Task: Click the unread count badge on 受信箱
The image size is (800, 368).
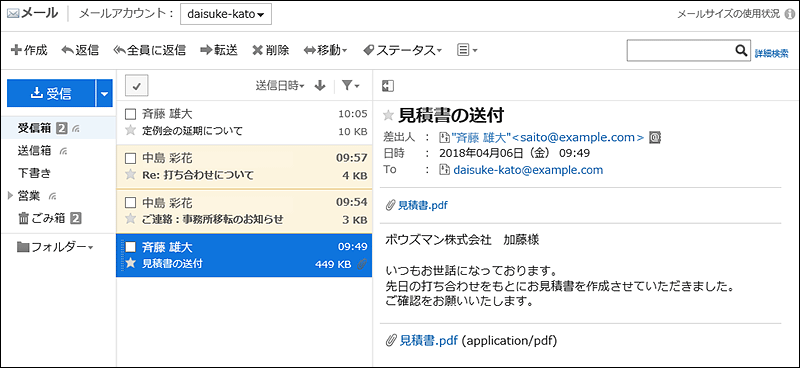Action: [61, 129]
